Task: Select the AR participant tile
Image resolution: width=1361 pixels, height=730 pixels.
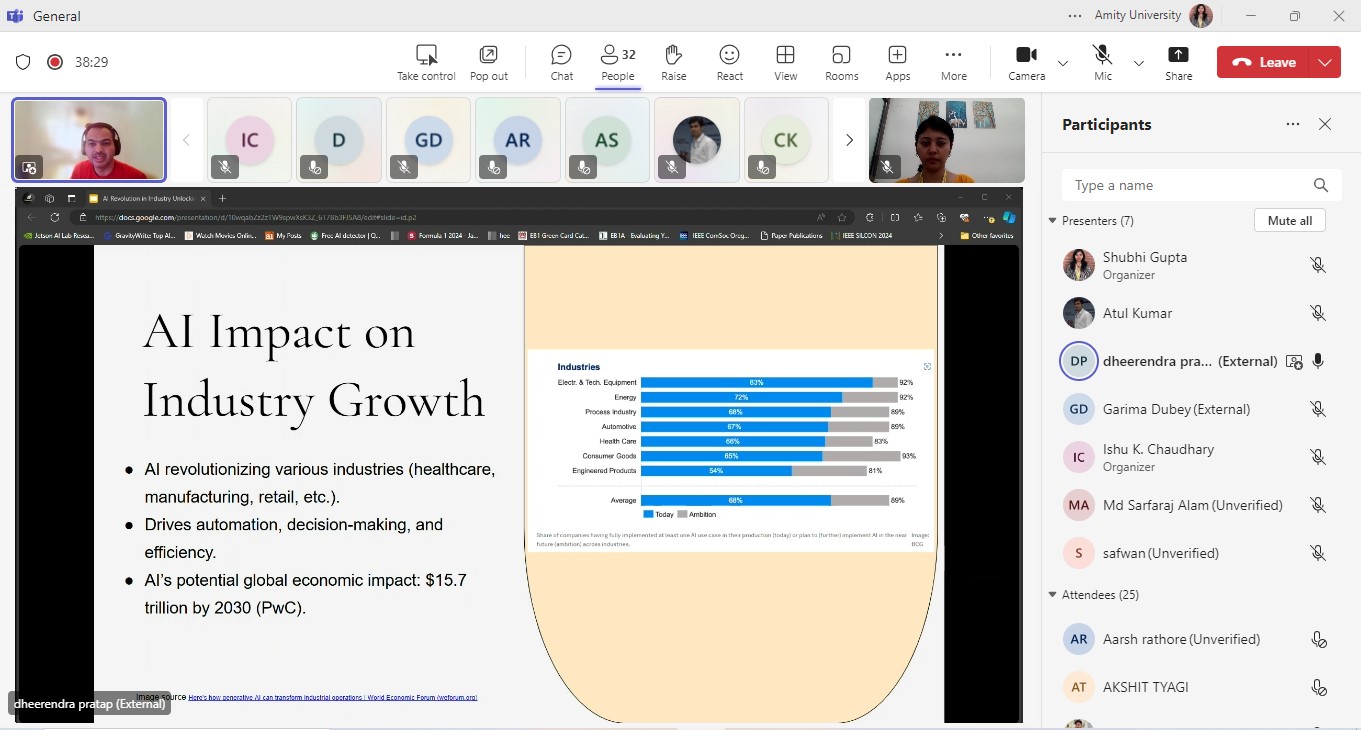Action: [x=518, y=140]
